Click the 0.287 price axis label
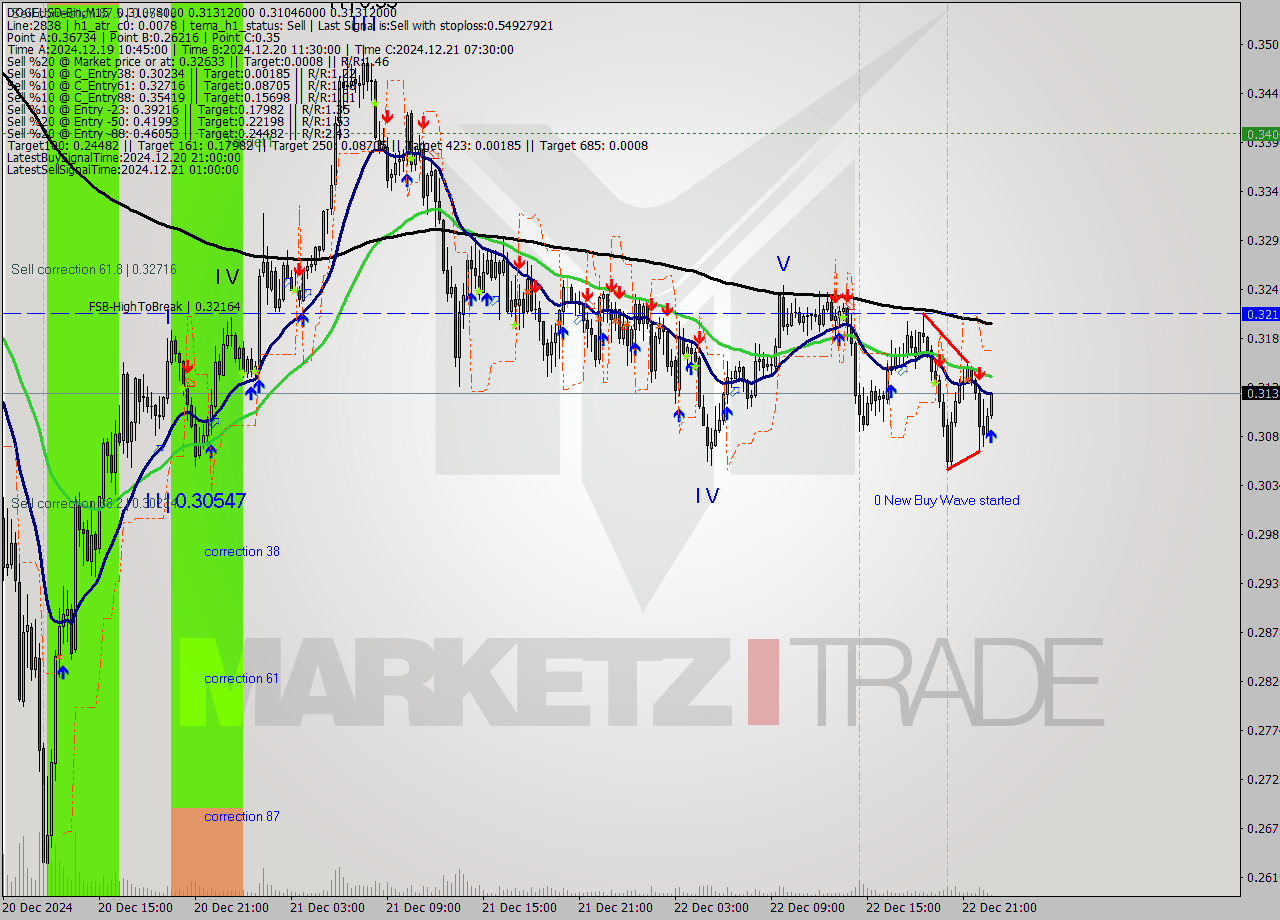1280x920 pixels. pyautogui.click(x=1262, y=632)
